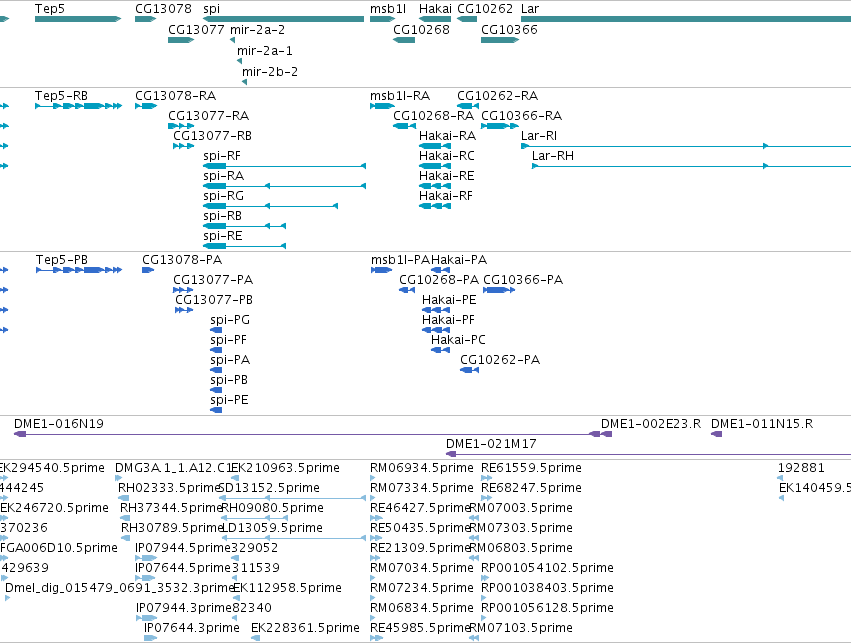Select the Hakai-PE protein feature

coord(436,310)
